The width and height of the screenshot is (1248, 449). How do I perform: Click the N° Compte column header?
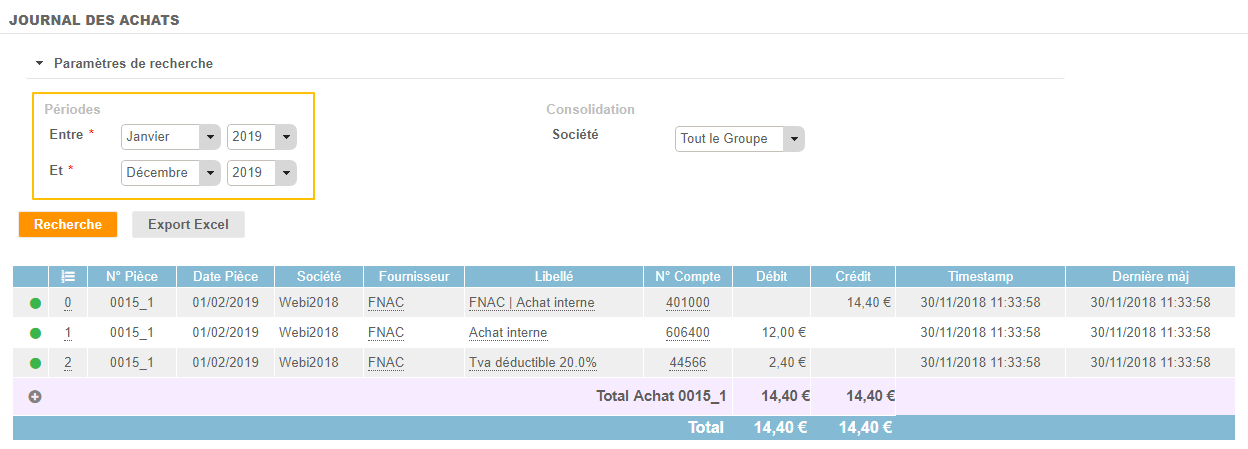688,277
